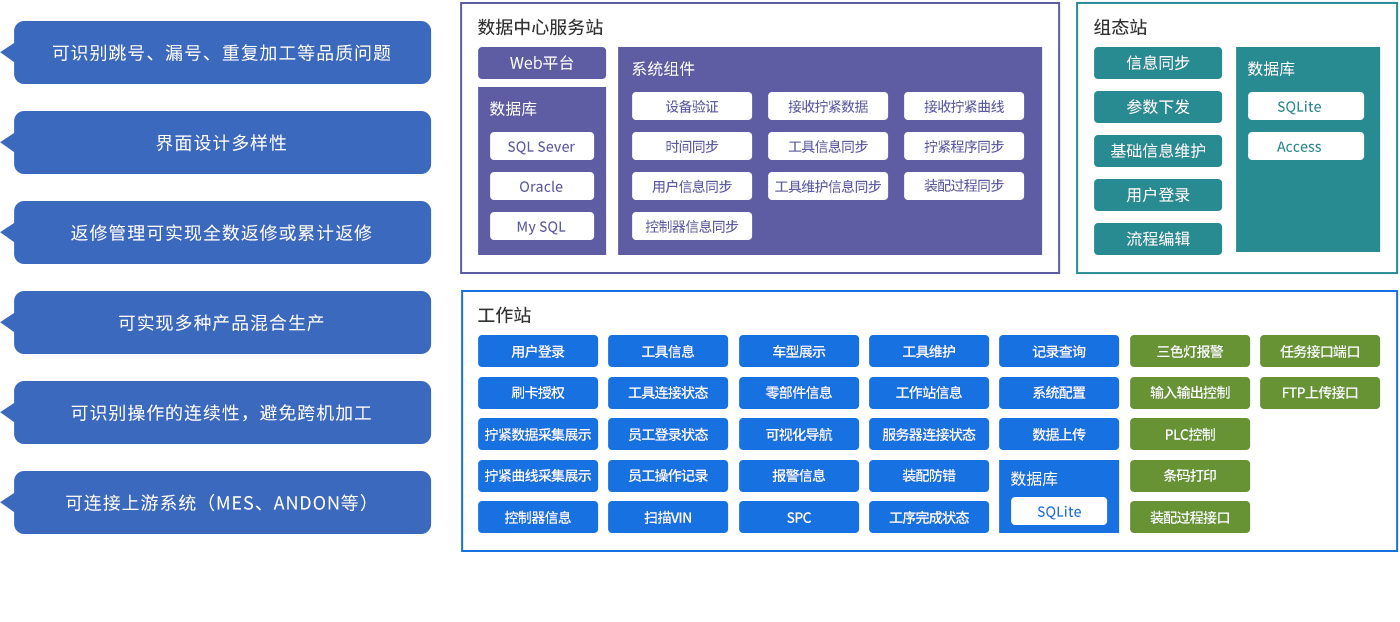The image size is (1400, 622).
Task: Click the 装配防错 block
Action: 929,475
